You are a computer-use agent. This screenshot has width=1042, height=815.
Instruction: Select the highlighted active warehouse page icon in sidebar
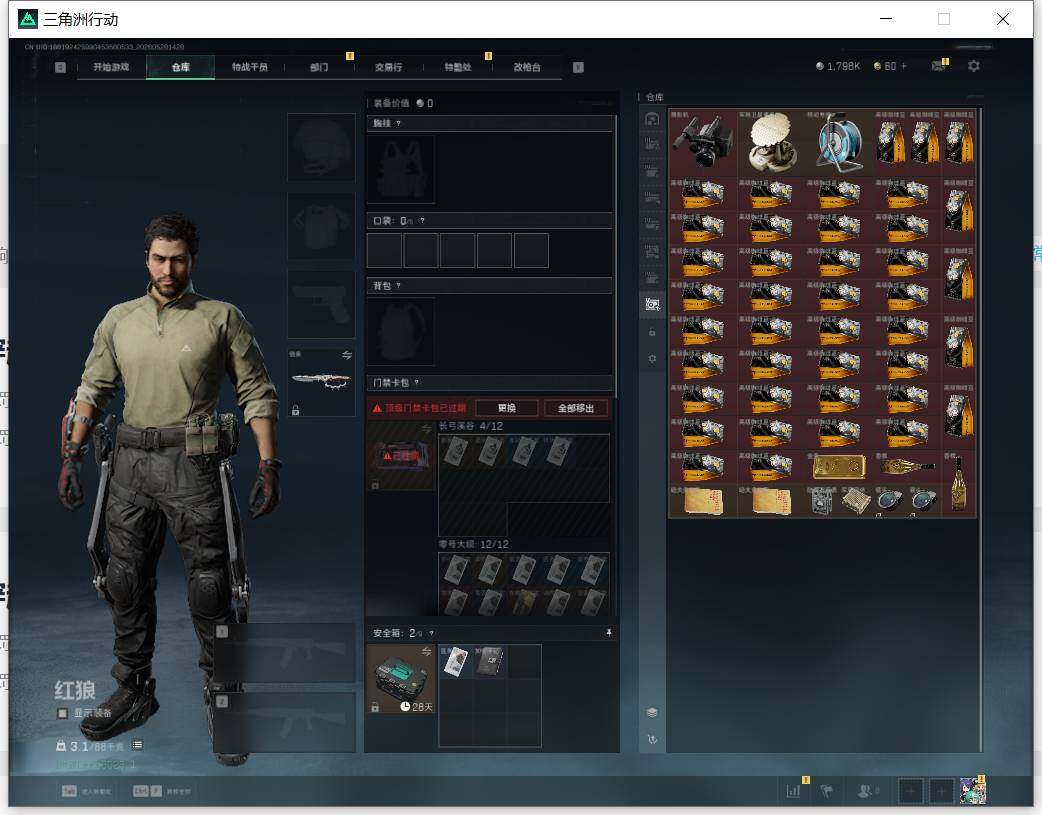652,304
